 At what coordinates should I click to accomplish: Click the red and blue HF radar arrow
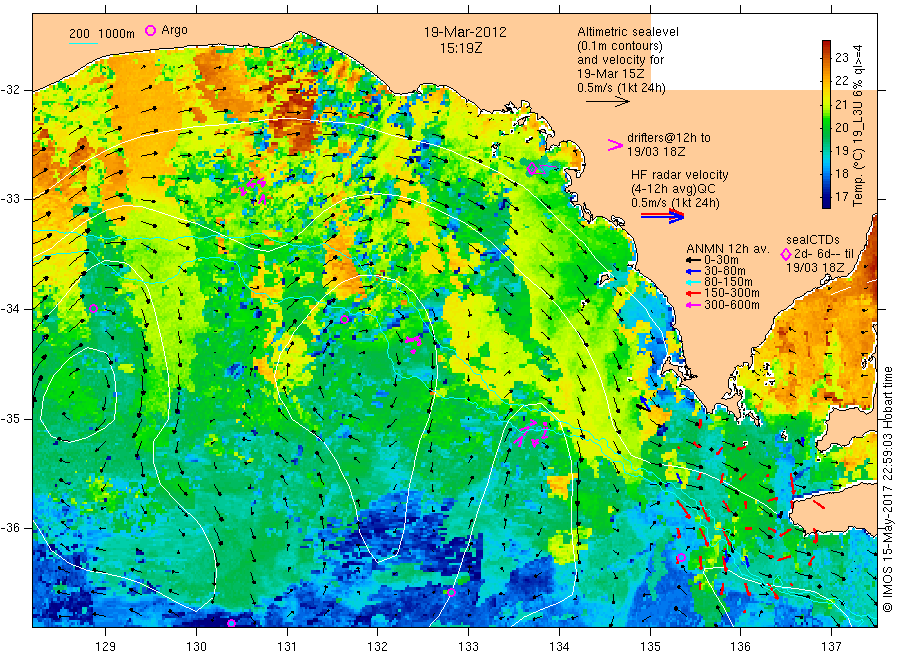pos(662,216)
